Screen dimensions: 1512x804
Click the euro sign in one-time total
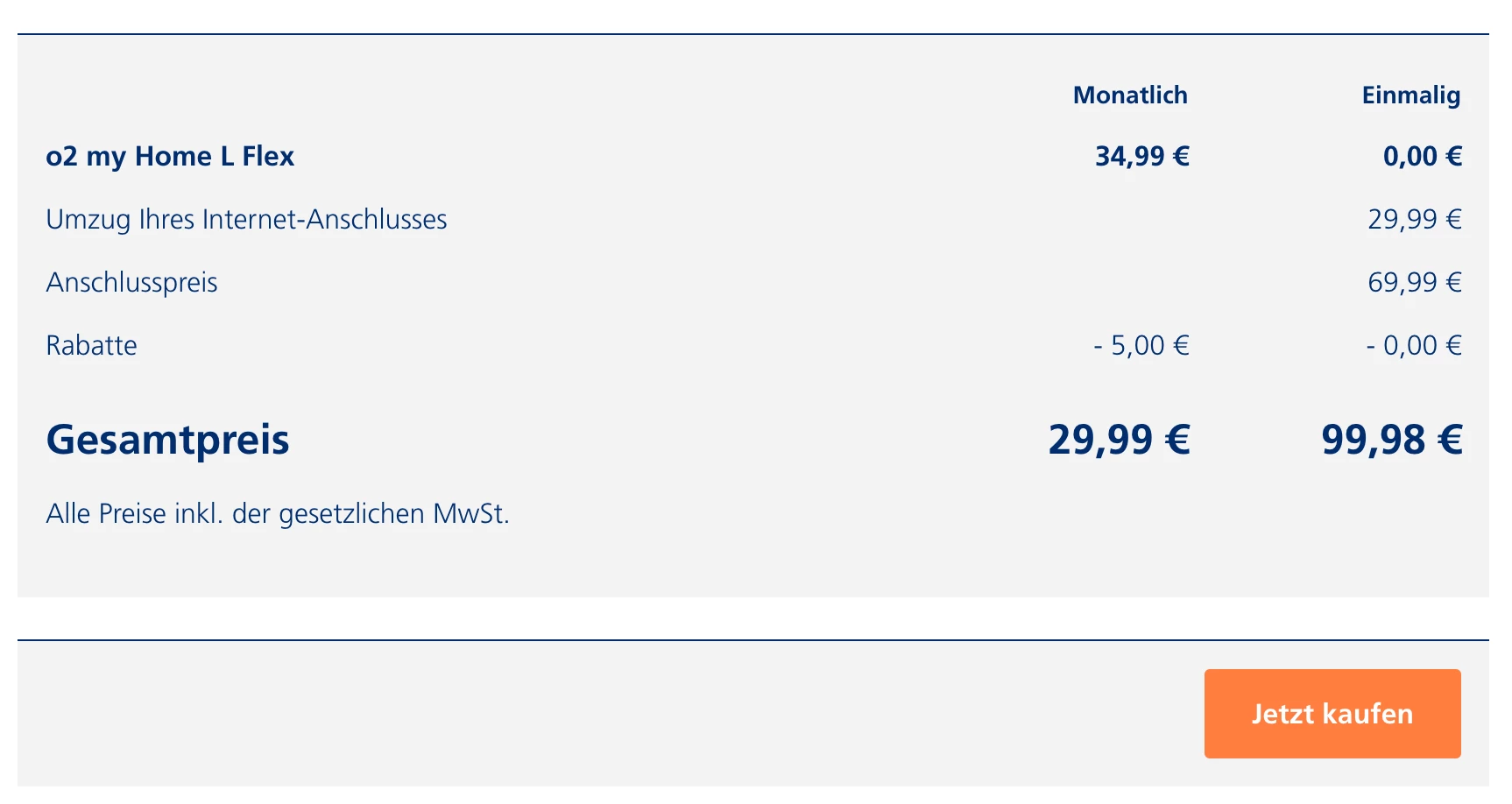point(1451,440)
